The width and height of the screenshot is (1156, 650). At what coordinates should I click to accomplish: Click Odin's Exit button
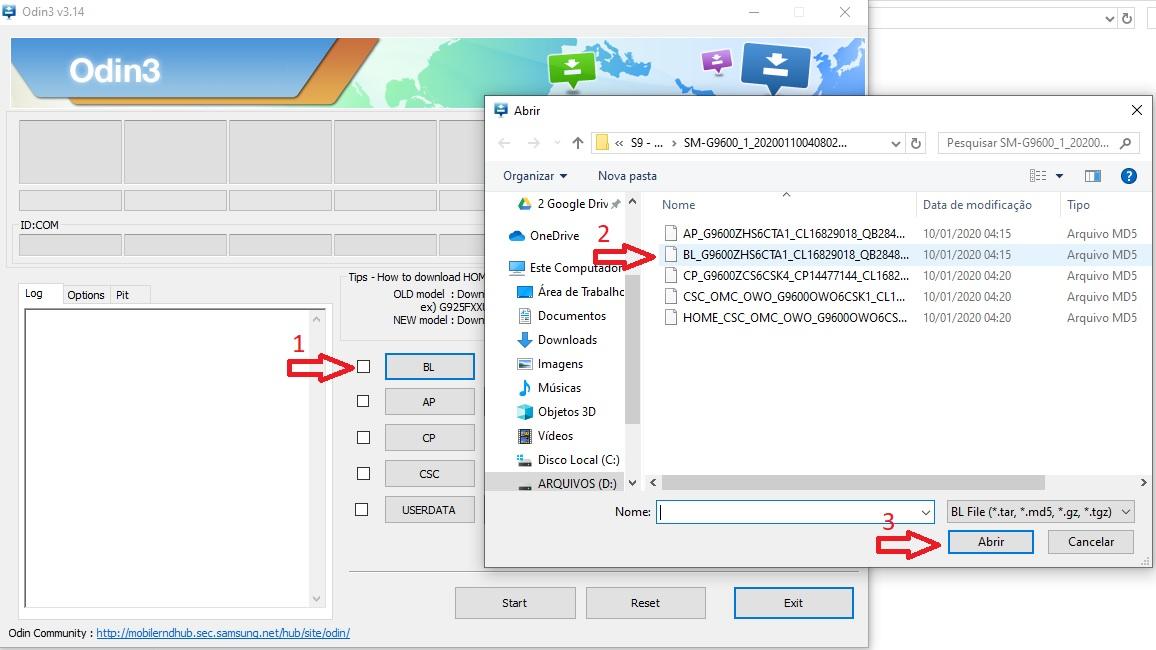click(x=793, y=603)
